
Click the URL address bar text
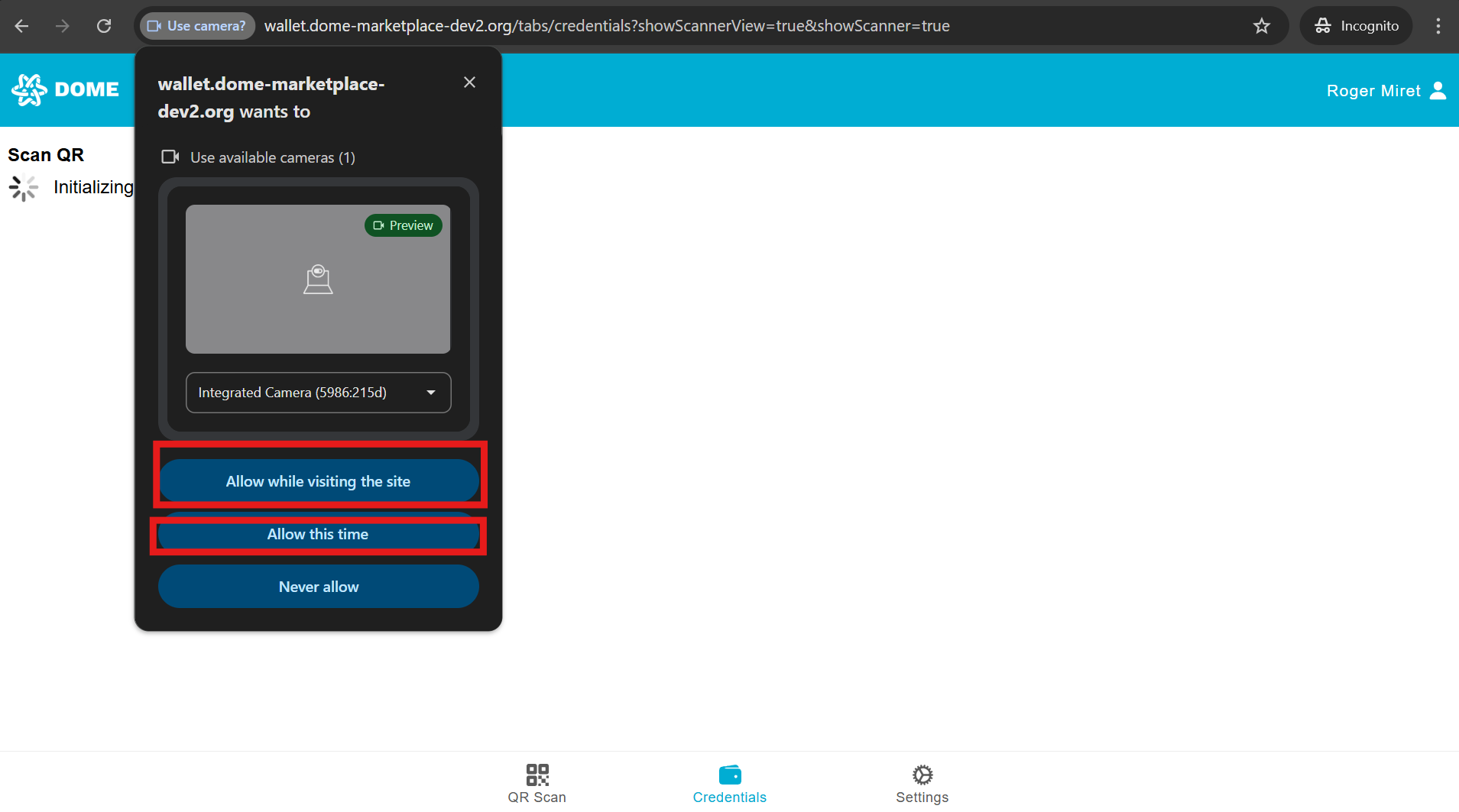click(x=606, y=26)
